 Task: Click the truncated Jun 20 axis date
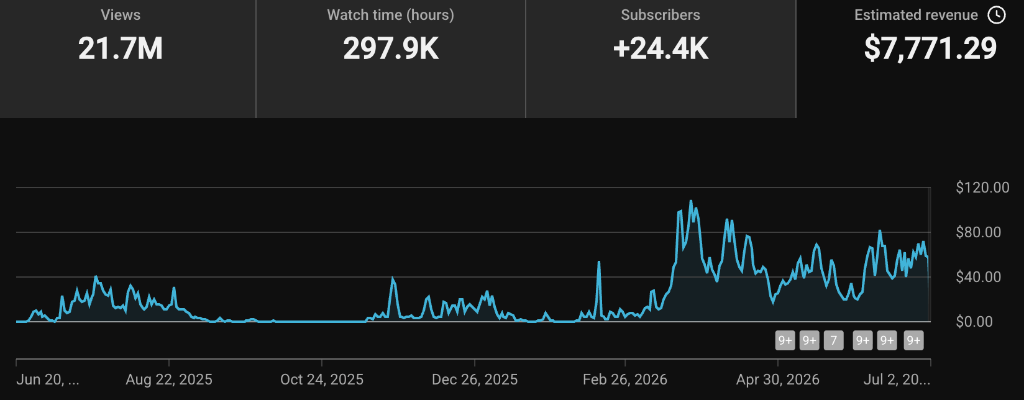[48, 380]
